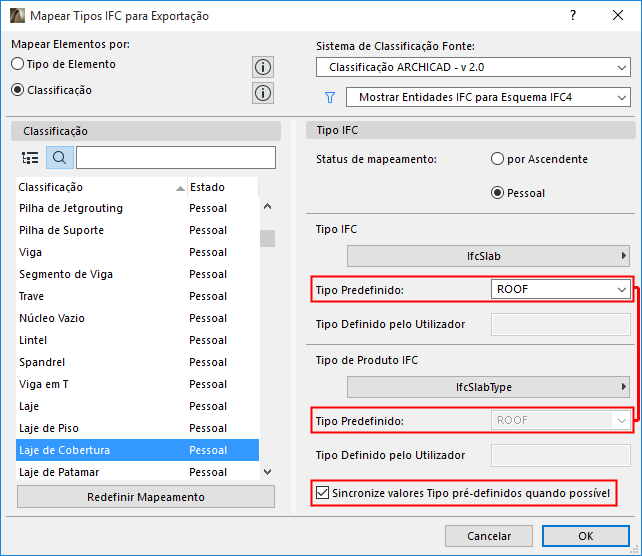Image resolution: width=642 pixels, height=556 pixels.
Task: Select Segmento de Viga row
Action: pyautogui.click(x=137, y=274)
